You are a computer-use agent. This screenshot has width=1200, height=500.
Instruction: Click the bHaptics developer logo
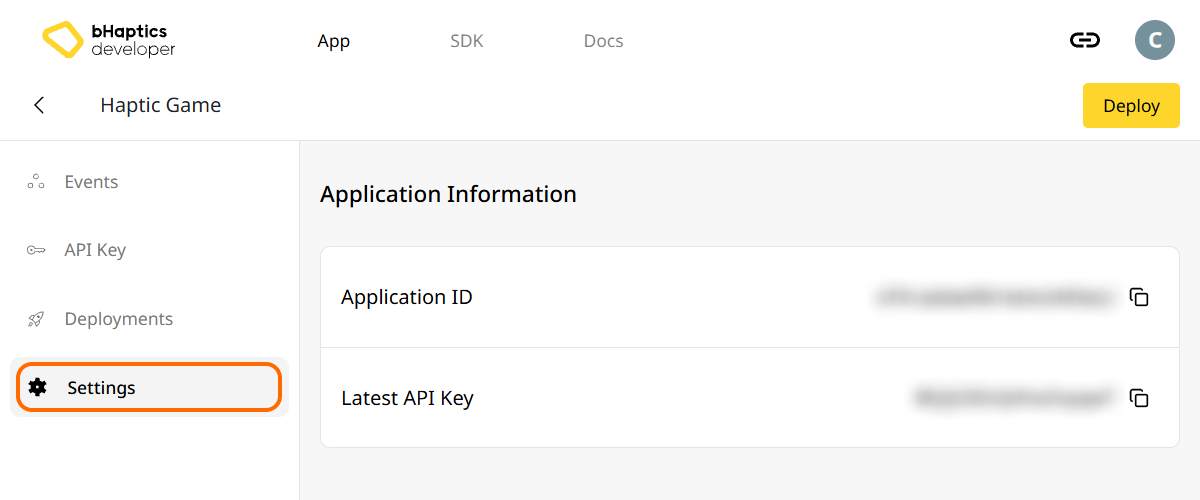(x=108, y=40)
